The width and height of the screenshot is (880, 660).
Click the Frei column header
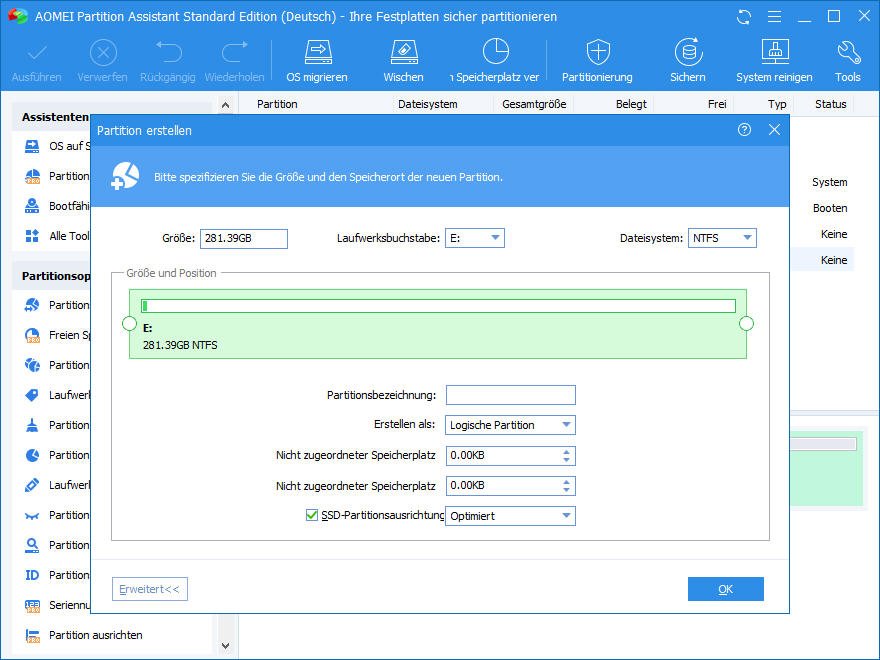click(x=717, y=104)
